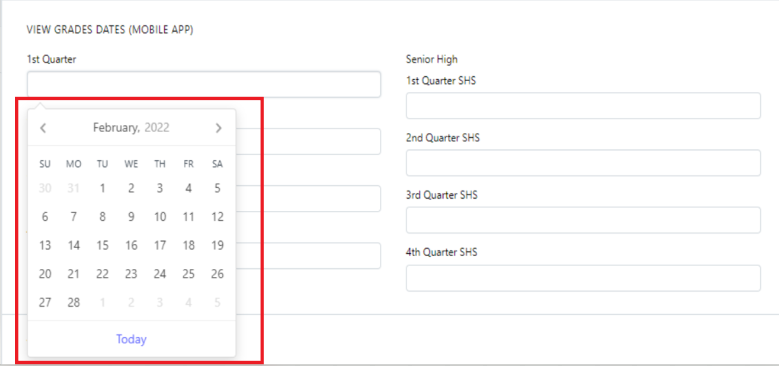Go to previous month in calendar
The height and width of the screenshot is (366, 779).
(x=43, y=128)
